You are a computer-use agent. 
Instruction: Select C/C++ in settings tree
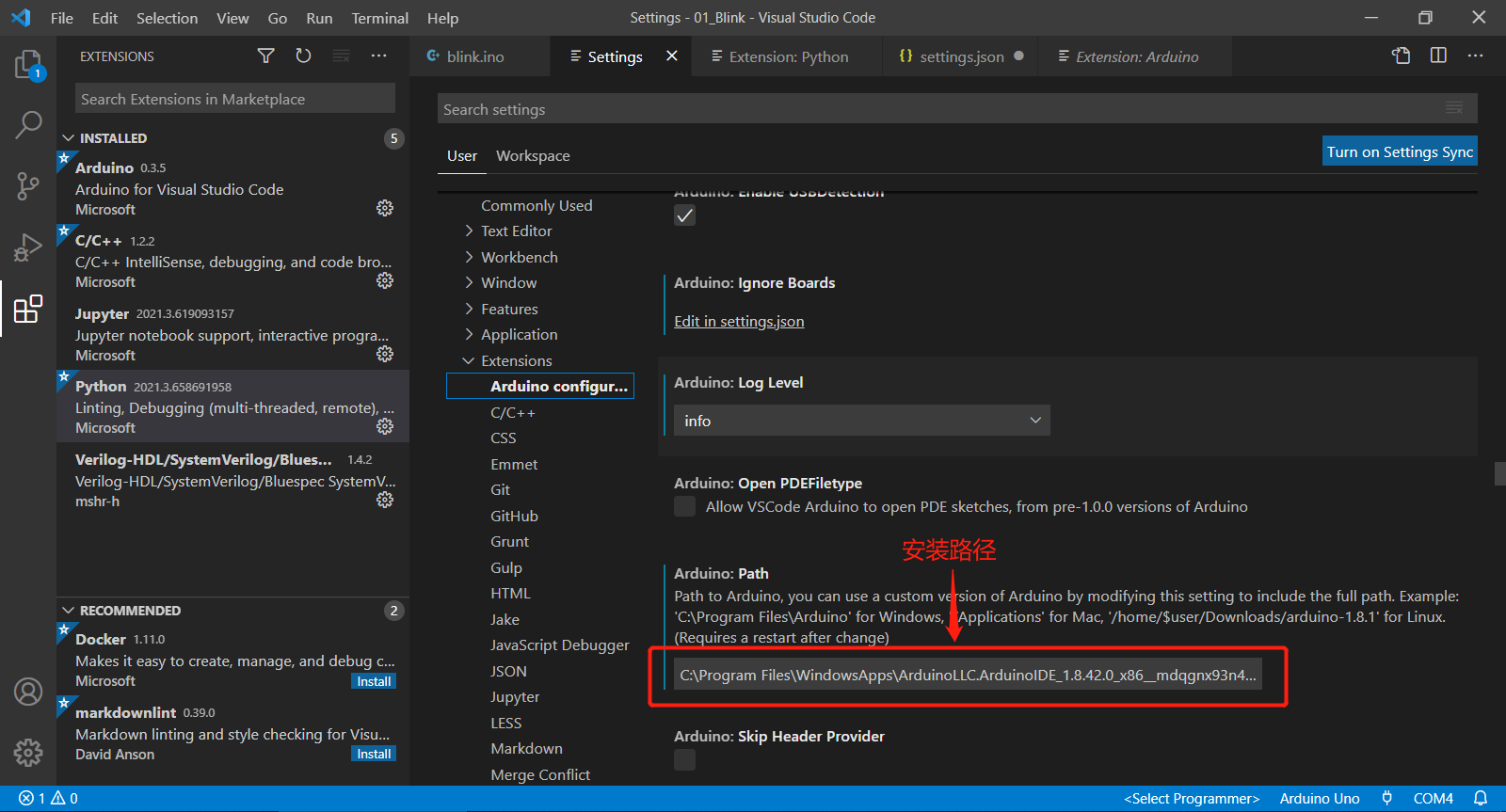pos(513,412)
